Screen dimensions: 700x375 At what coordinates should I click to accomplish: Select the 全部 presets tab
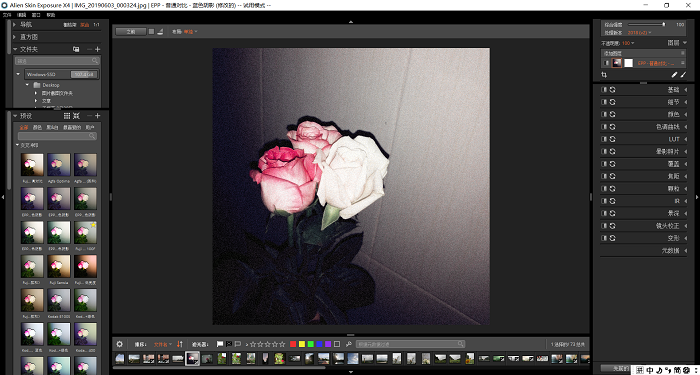click(23, 128)
